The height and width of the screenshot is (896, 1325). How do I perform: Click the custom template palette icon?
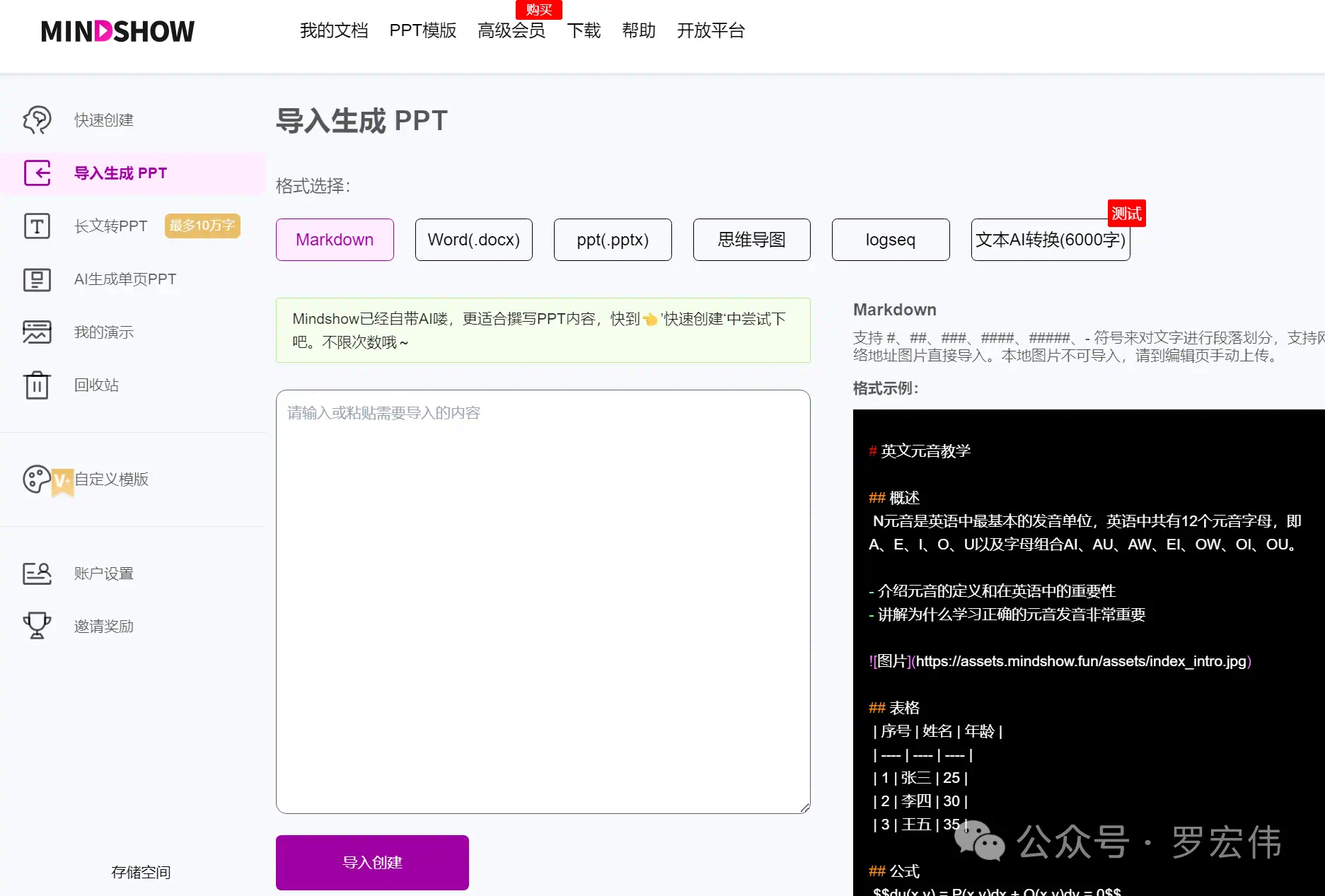click(x=37, y=479)
